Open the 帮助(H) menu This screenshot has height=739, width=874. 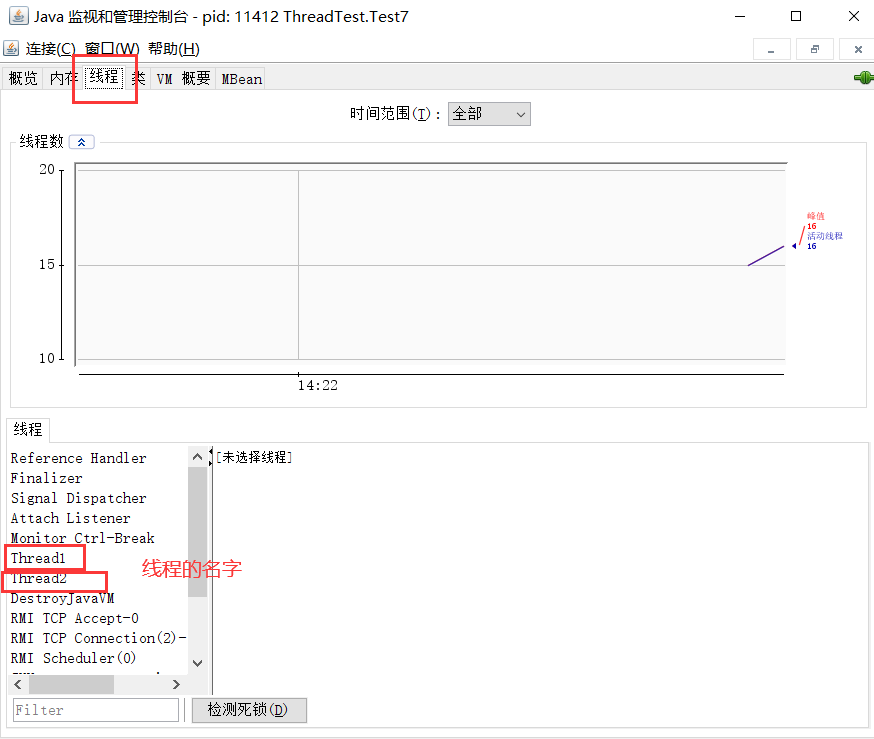[x=173, y=49]
